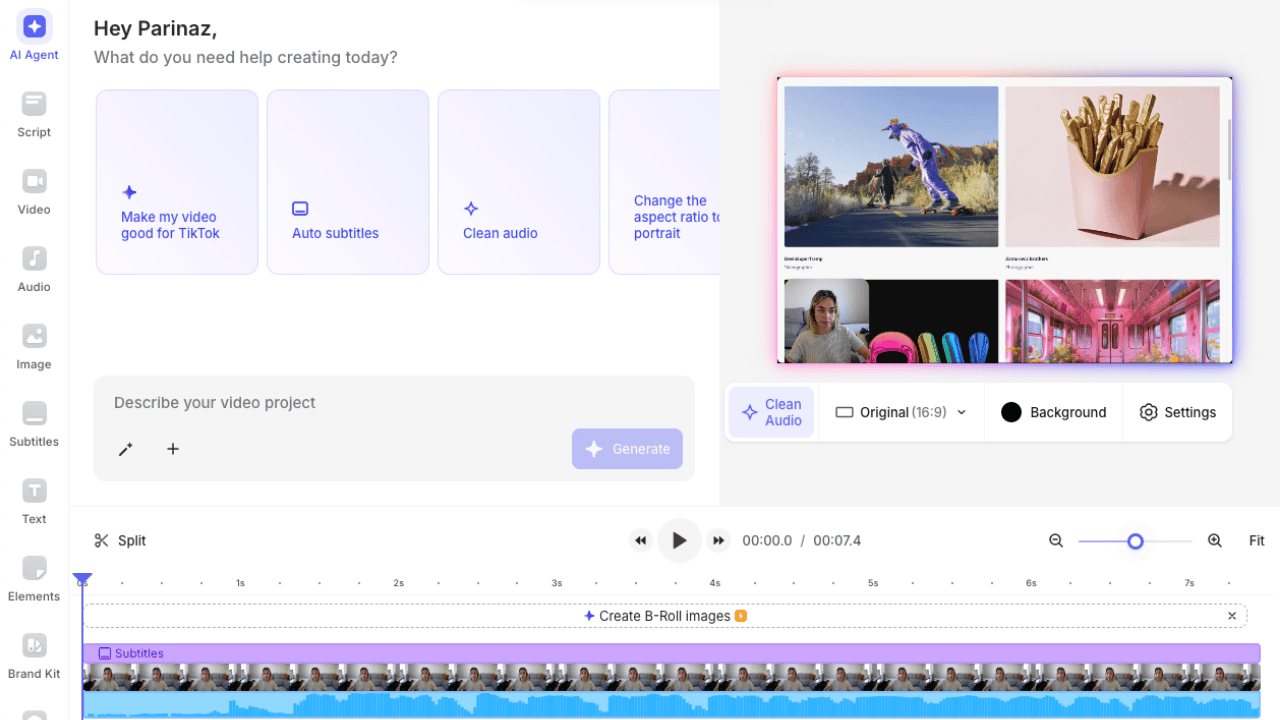Open the Background color options
Screen dimensions: 1280x720
click(x=1053, y=411)
